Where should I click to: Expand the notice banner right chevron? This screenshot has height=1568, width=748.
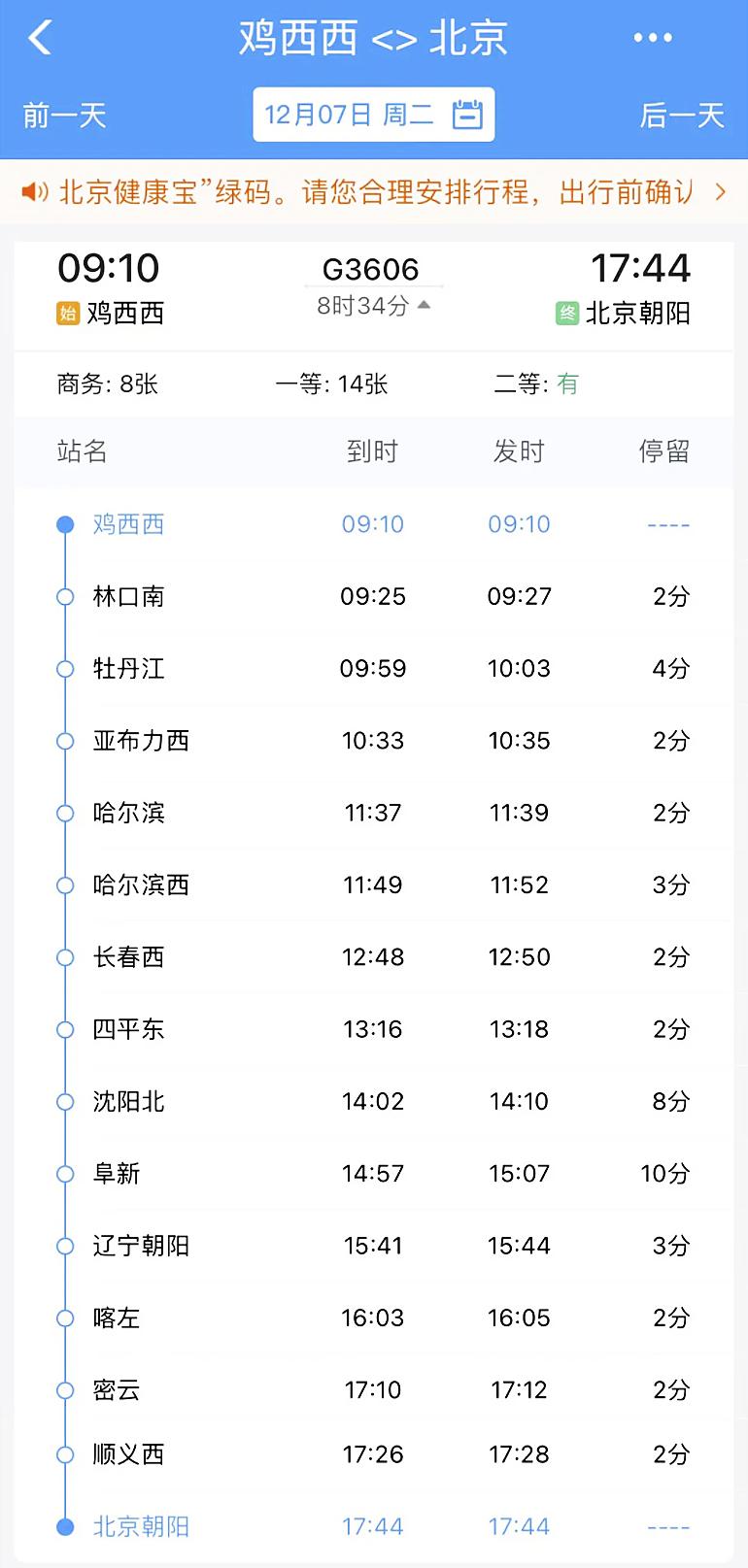(720, 192)
